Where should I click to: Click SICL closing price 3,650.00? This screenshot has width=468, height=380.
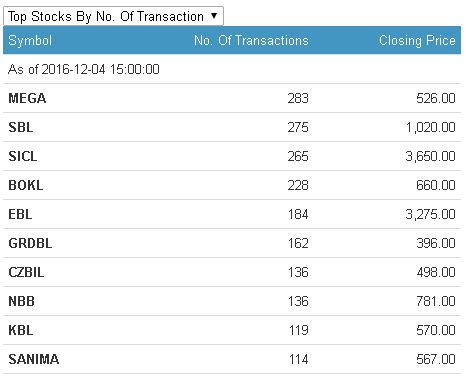pos(430,156)
